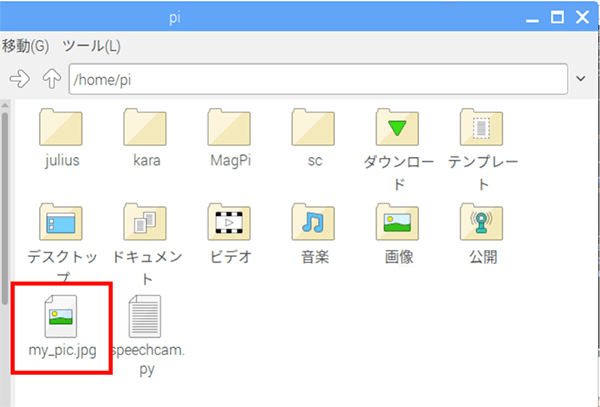Click the ビデオ folder name label
This screenshot has height=407, width=600.
[231, 257]
